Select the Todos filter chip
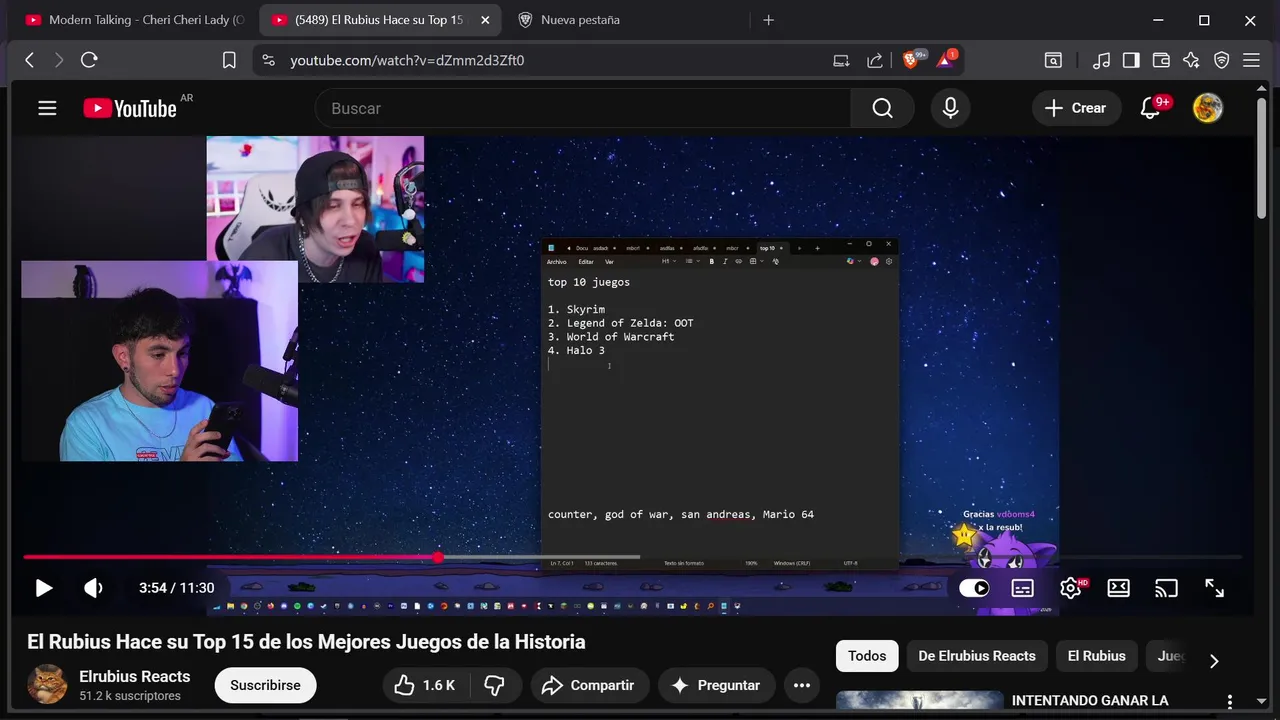 tap(867, 656)
